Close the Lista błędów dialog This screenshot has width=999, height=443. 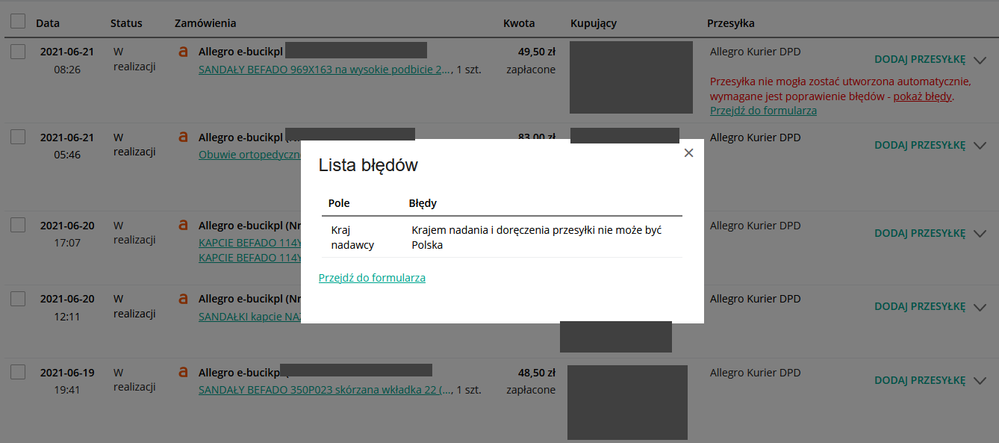[688, 153]
